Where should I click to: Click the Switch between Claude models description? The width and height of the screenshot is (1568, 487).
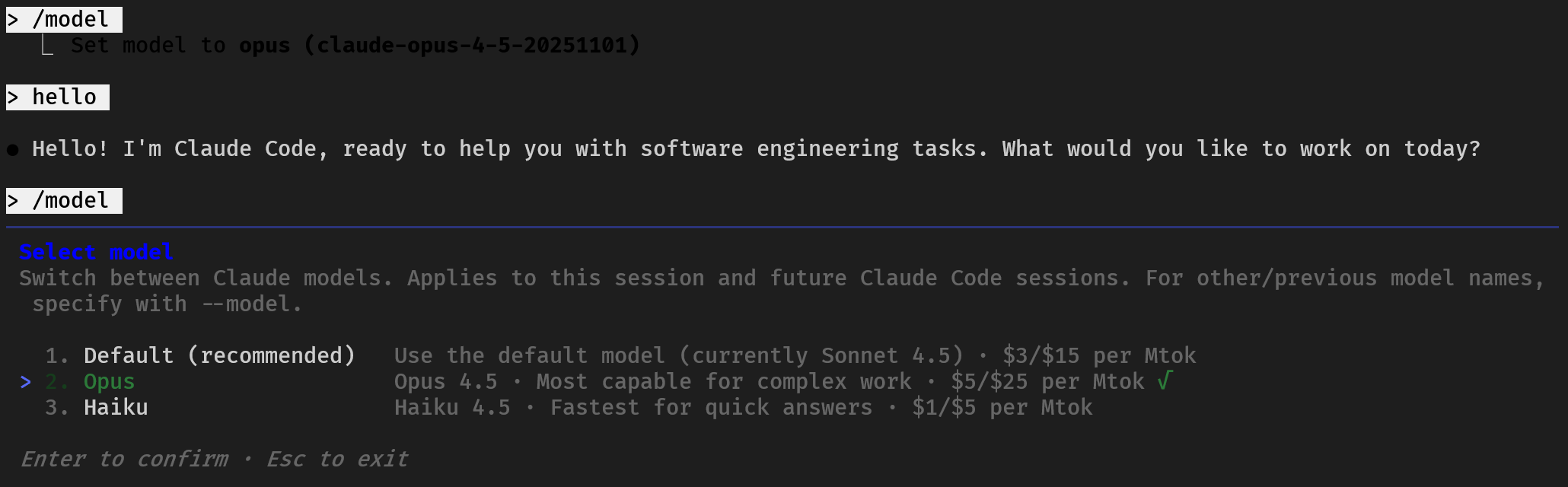click(782, 291)
